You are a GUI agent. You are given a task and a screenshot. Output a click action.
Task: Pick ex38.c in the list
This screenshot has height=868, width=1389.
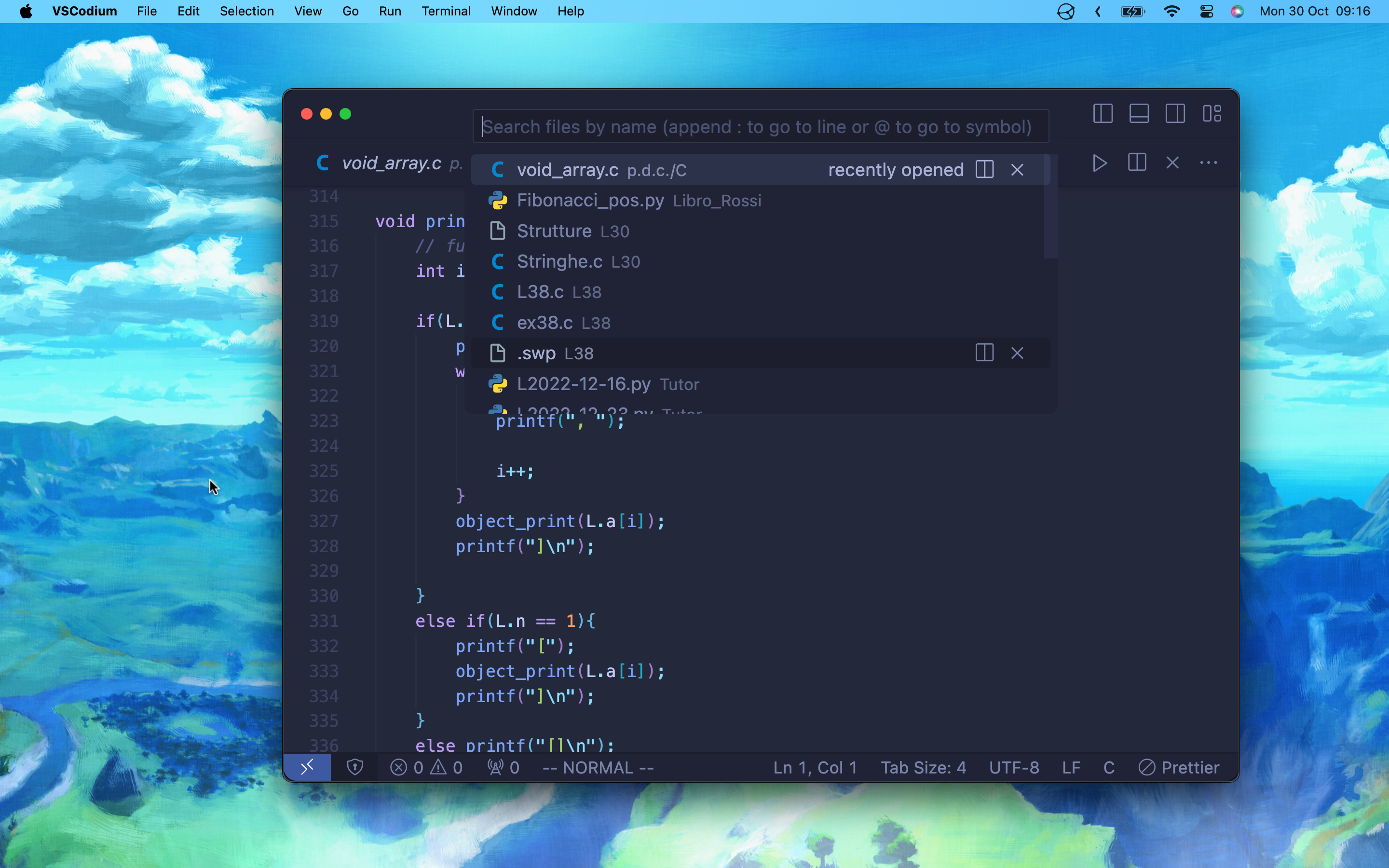click(761, 323)
